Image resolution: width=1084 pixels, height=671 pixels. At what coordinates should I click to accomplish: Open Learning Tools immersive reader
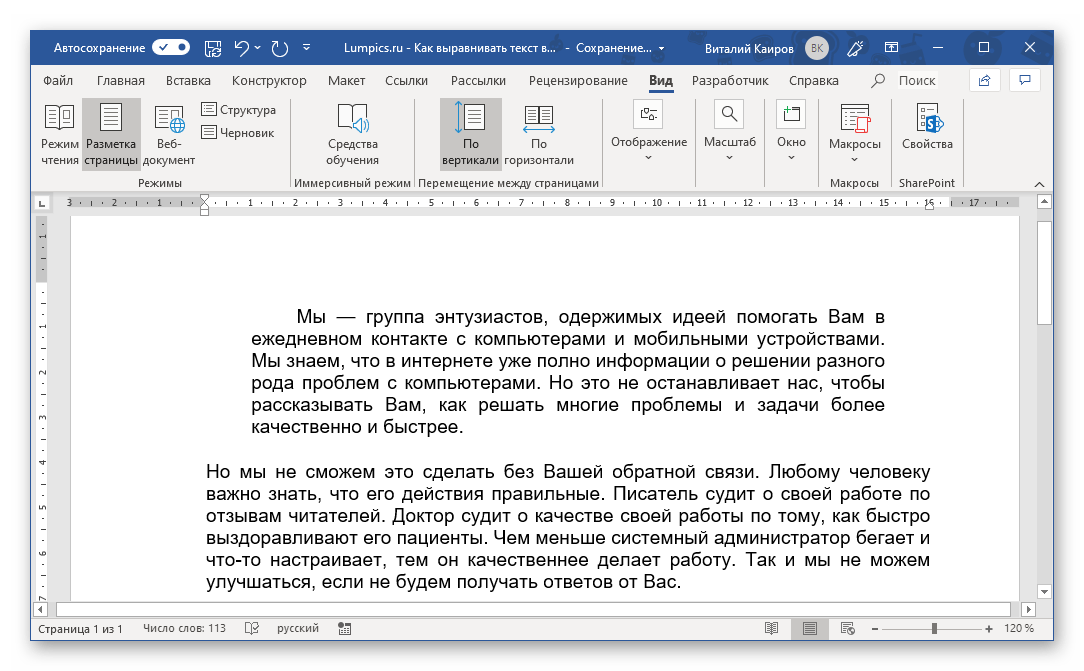[x=352, y=134]
